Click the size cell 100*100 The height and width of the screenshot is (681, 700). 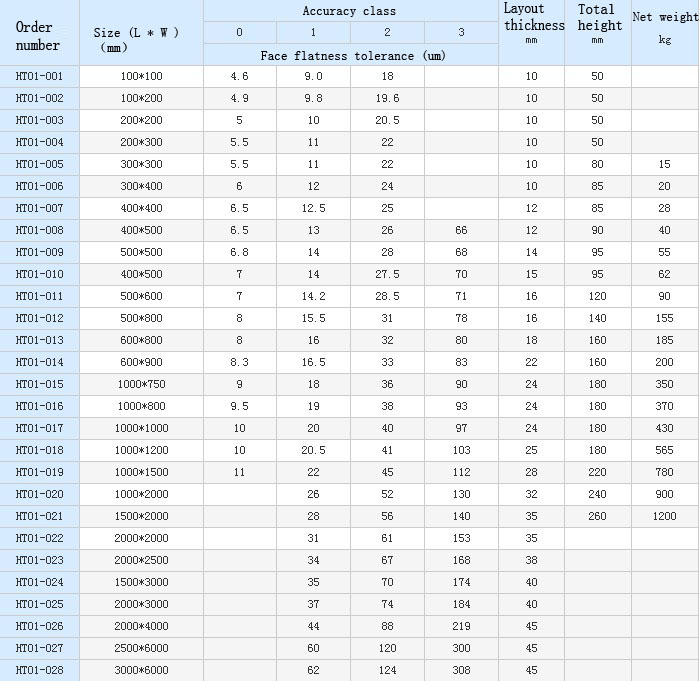142,76
